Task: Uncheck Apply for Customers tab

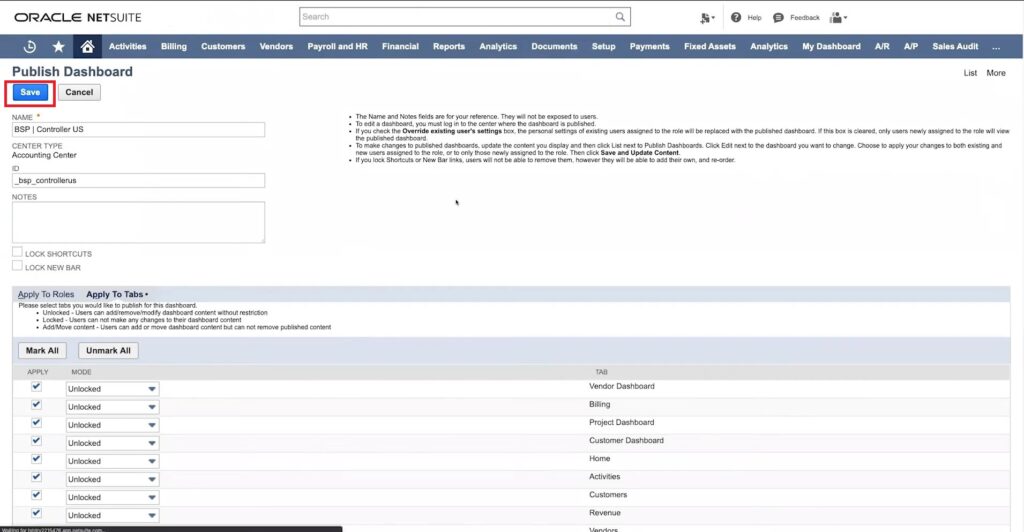Action: pos(36,495)
